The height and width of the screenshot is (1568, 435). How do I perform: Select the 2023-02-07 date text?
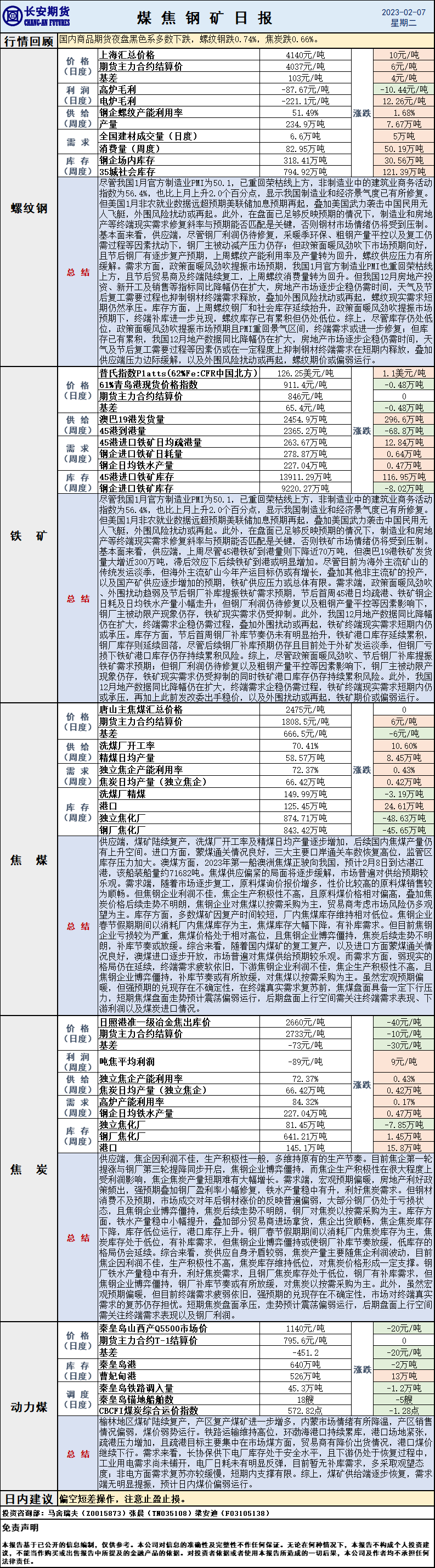403,12
